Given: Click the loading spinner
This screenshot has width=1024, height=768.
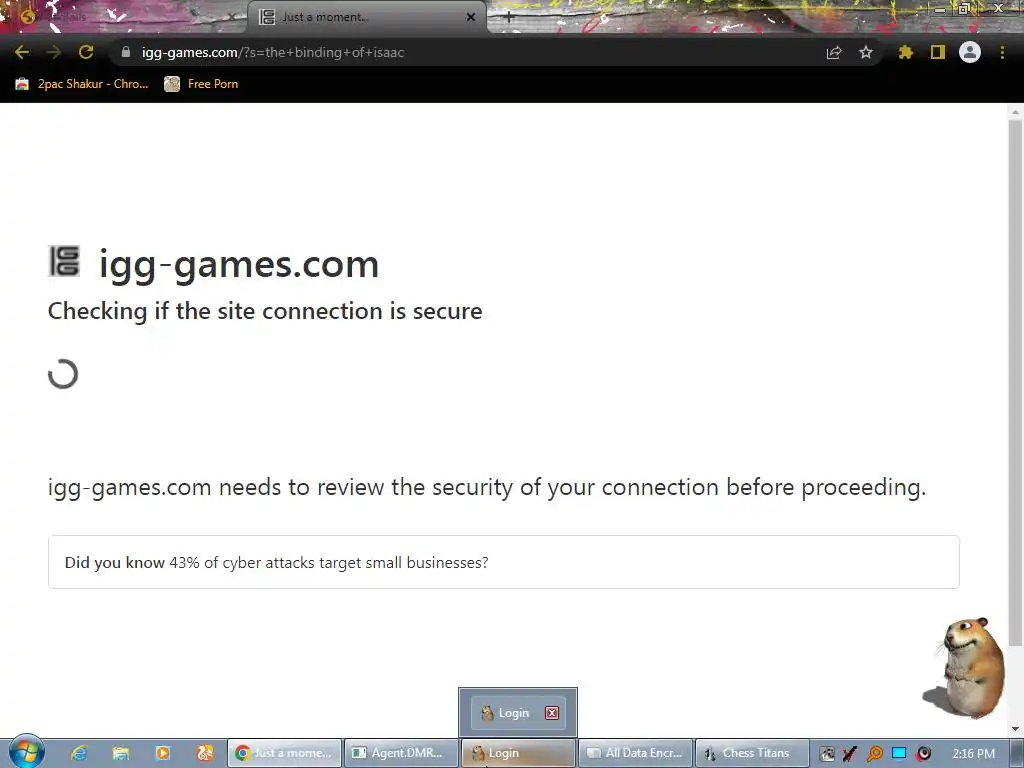Looking at the screenshot, I should click(63, 374).
